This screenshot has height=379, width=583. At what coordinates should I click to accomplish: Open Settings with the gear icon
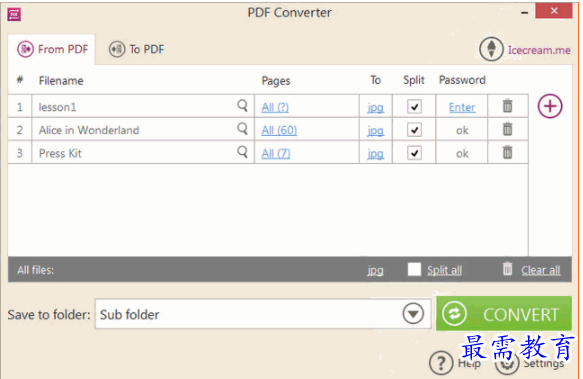tap(507, 363)
